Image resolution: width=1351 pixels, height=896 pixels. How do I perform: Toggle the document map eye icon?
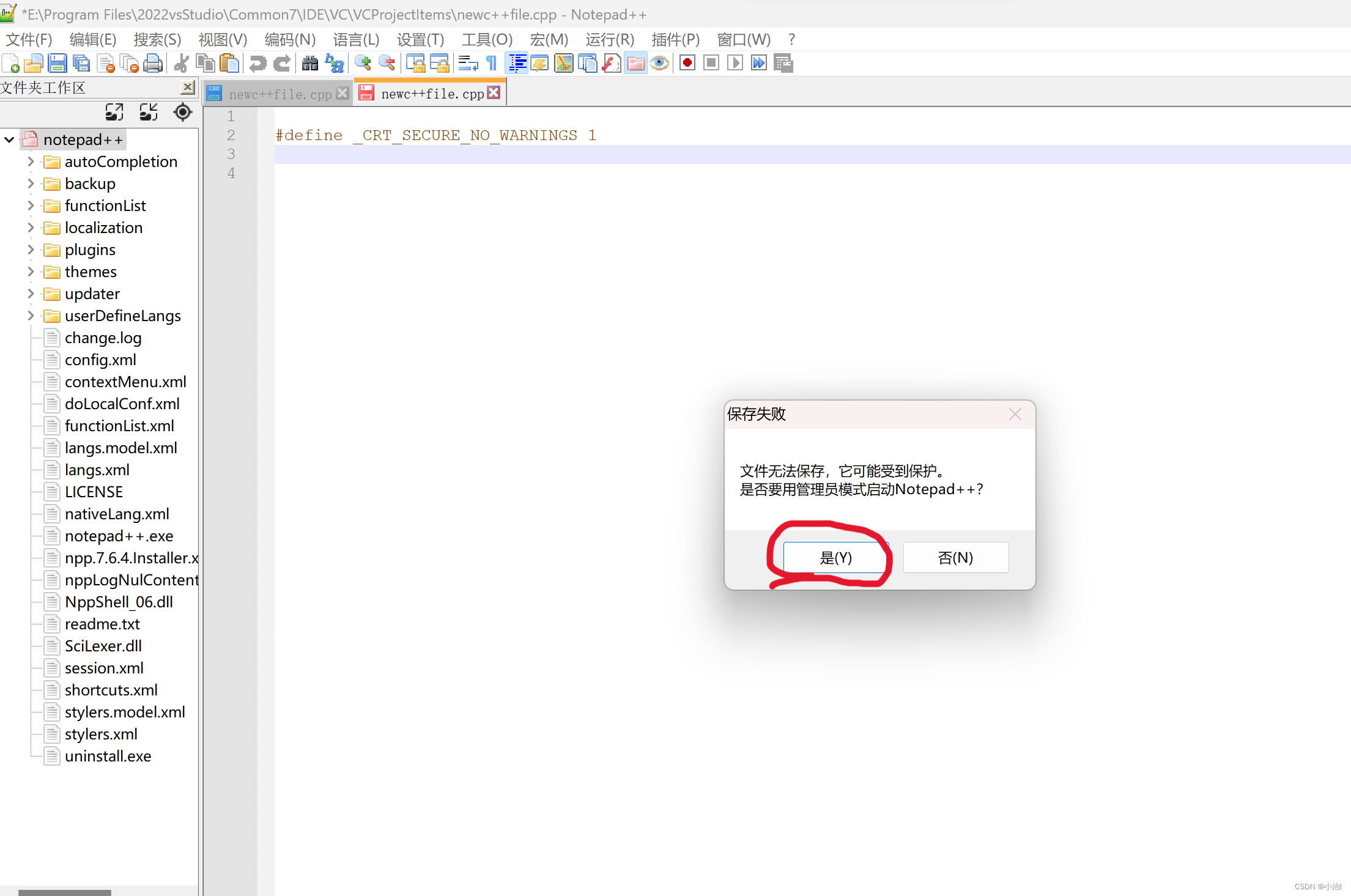point(659,63)
